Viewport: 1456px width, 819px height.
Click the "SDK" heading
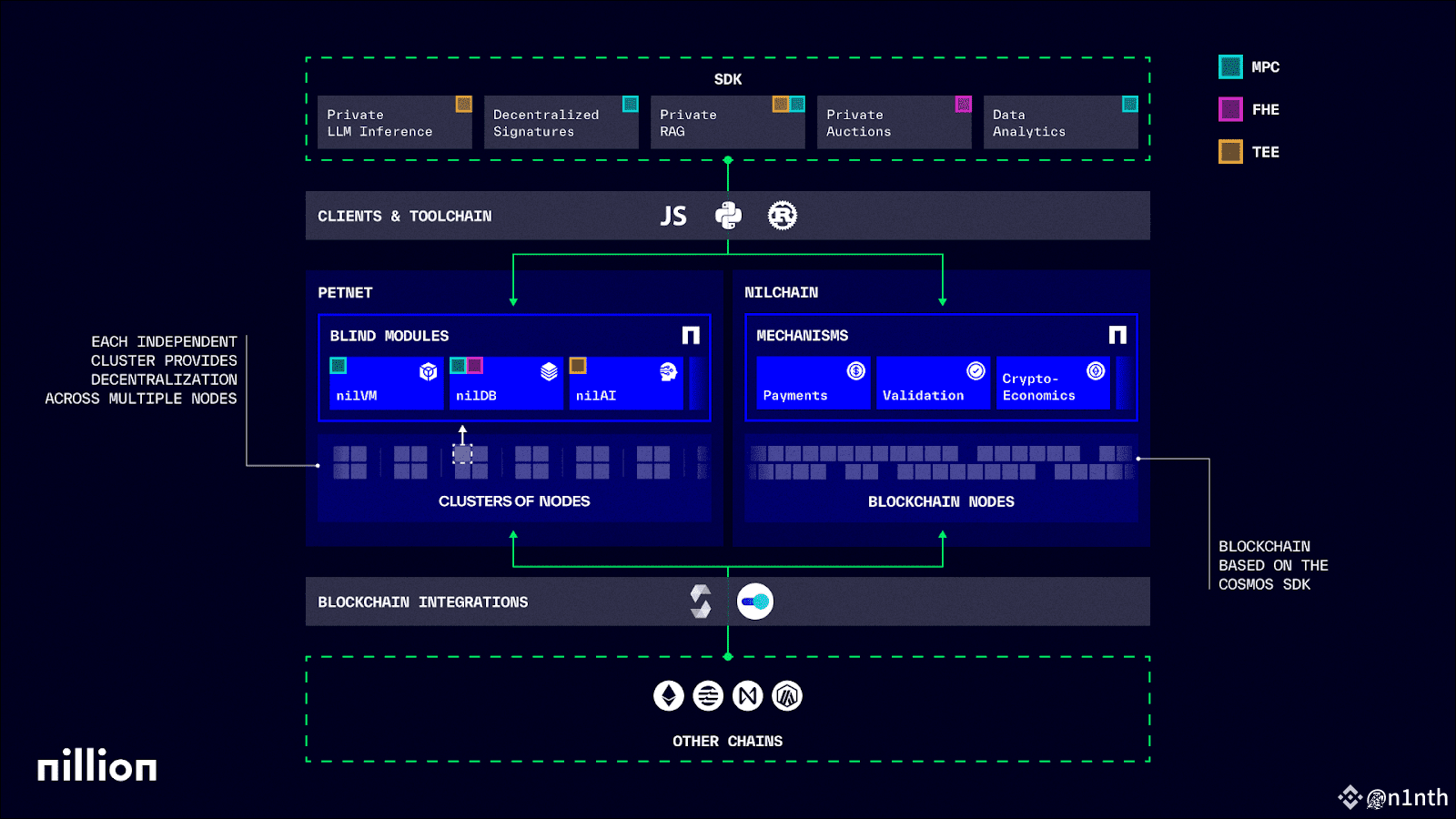[x=728, y=79]
